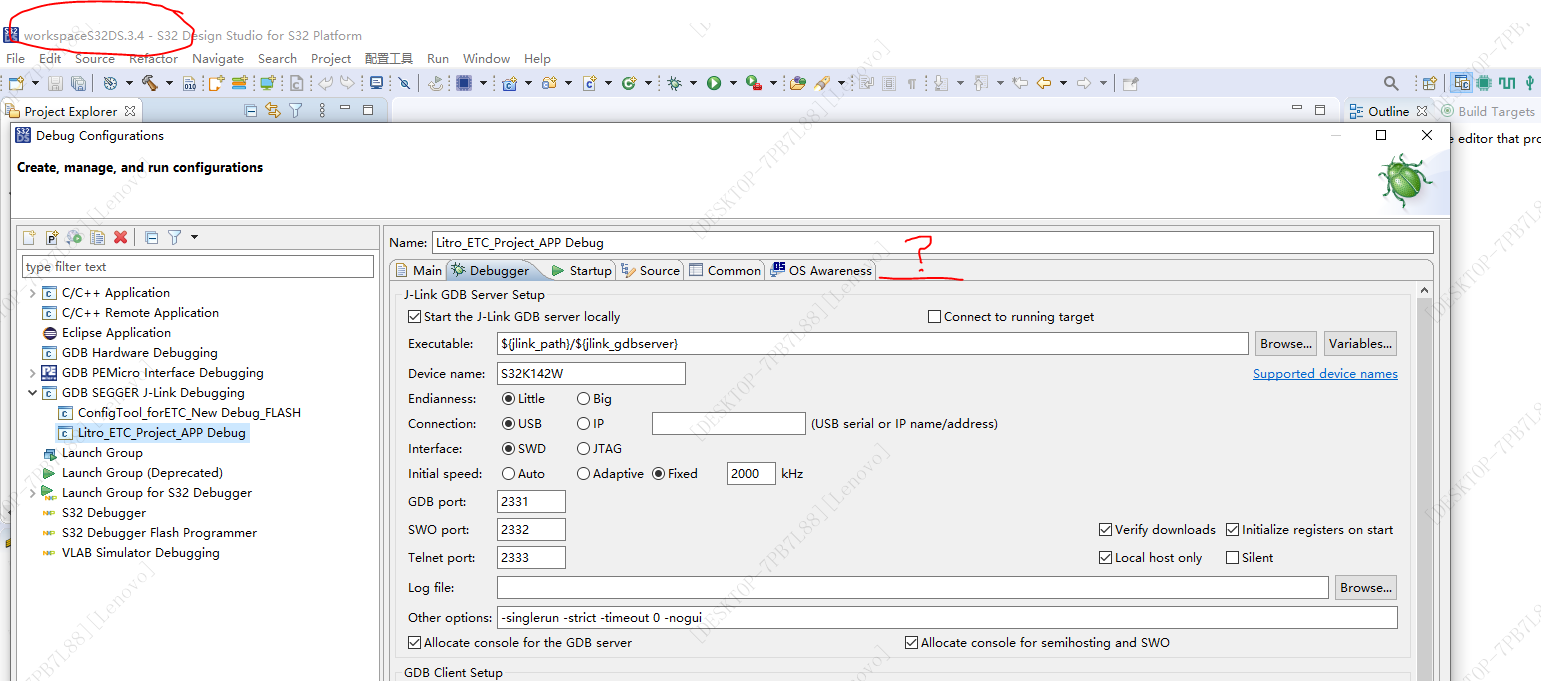Open Supported device names link

click(x=1325, y=374)
